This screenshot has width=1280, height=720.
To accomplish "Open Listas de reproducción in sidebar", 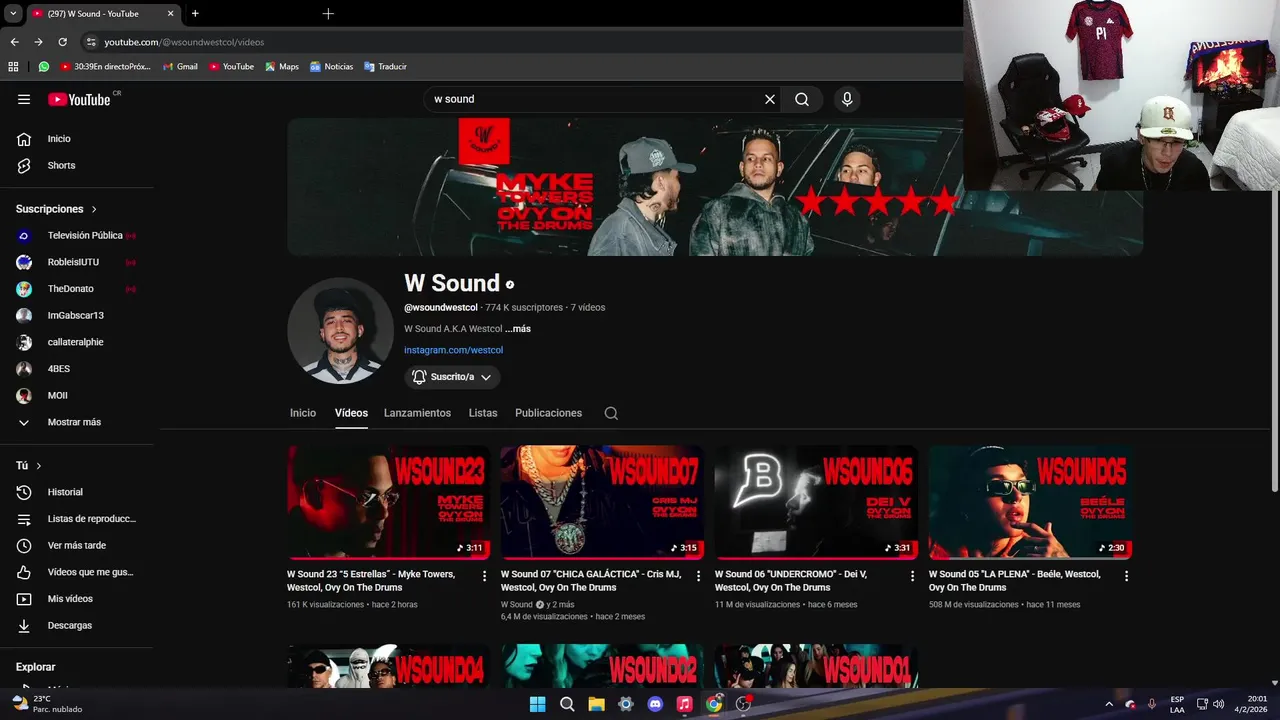I will (78, 519).
